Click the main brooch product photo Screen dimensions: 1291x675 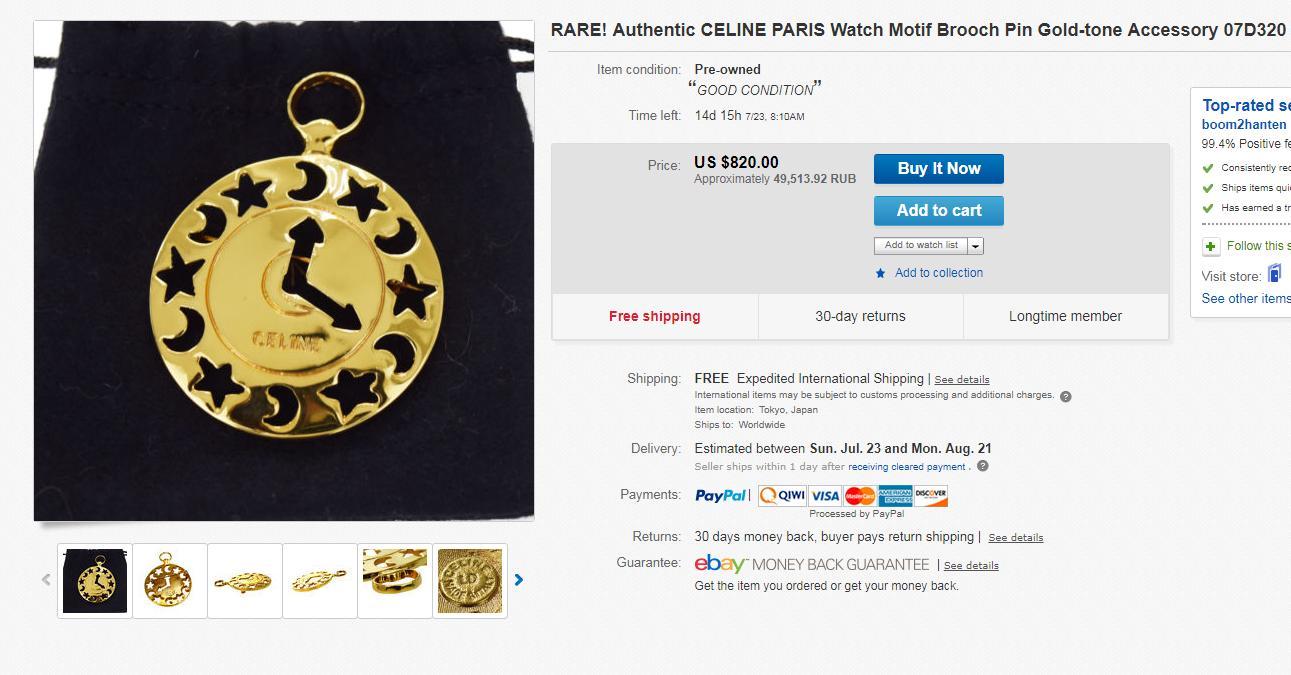click(284, 271)
